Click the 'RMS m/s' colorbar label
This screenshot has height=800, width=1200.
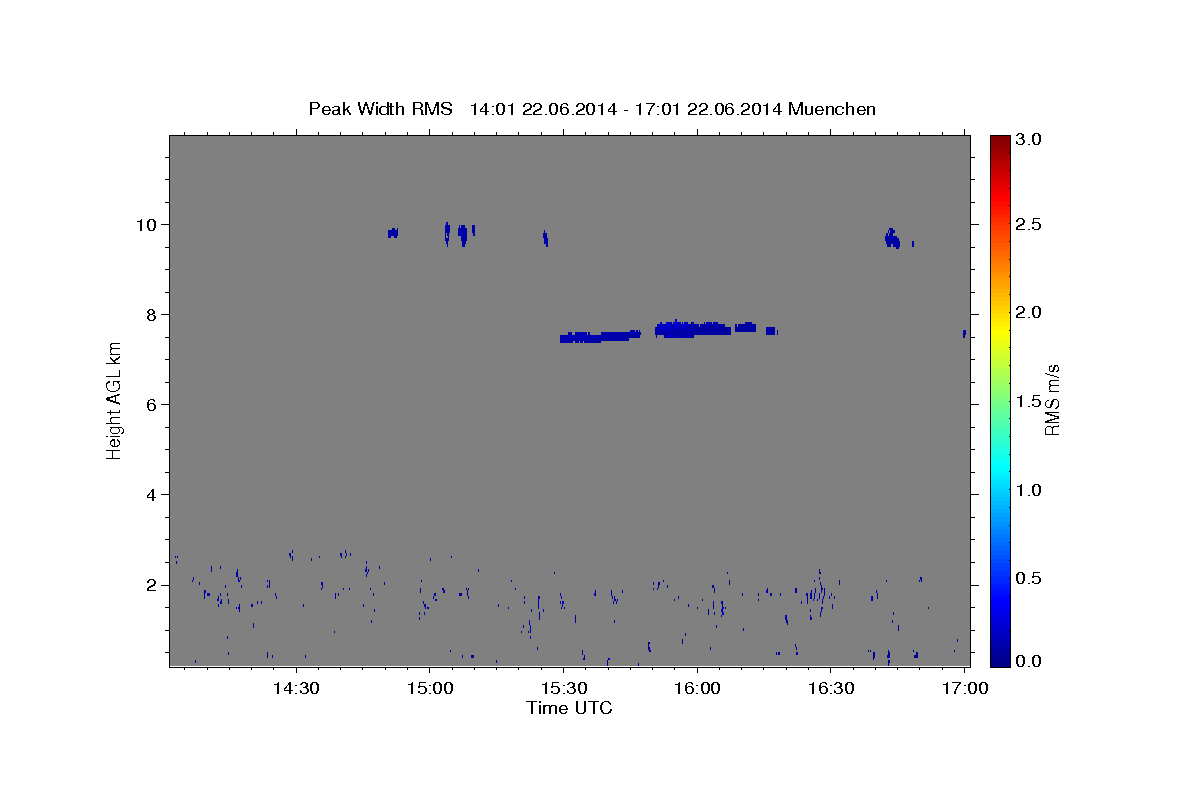1052,401
